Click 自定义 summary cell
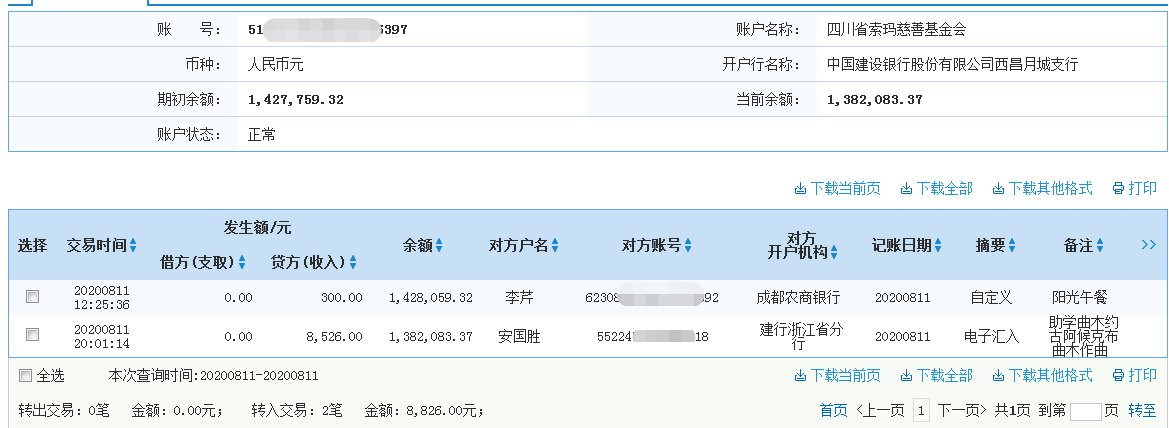This screenshot has height=428, width=1169. pos(992,298)
